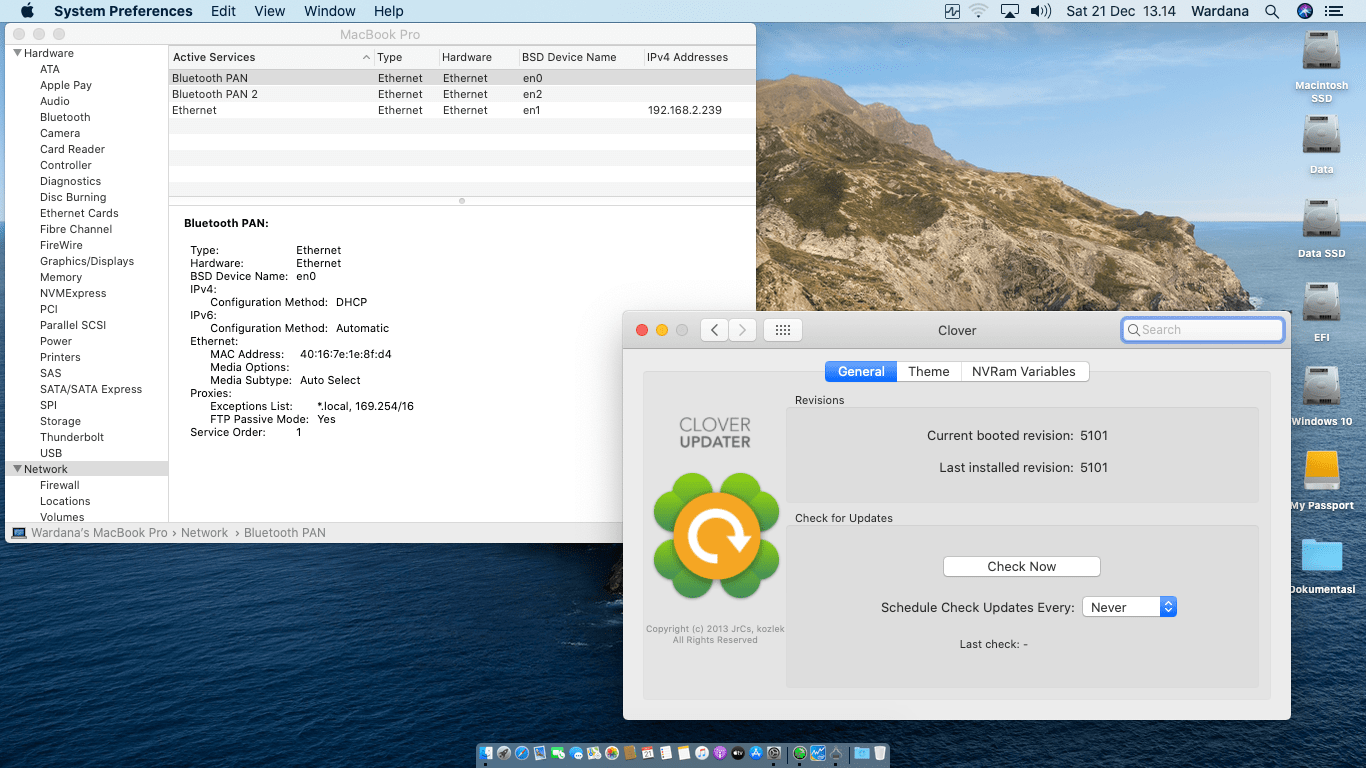
Task: Open Spotlight search magnifier in menu bar
Action: 1272,11
